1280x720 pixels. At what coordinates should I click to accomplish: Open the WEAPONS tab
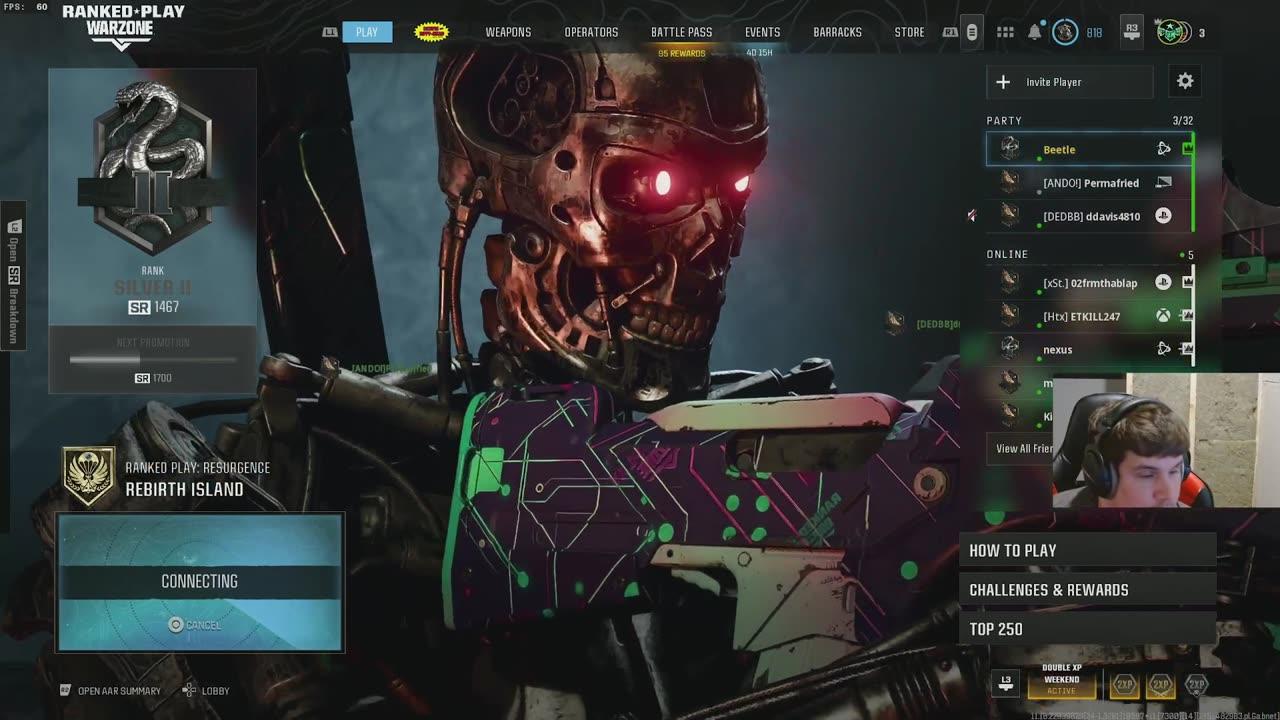pos(508,32)
